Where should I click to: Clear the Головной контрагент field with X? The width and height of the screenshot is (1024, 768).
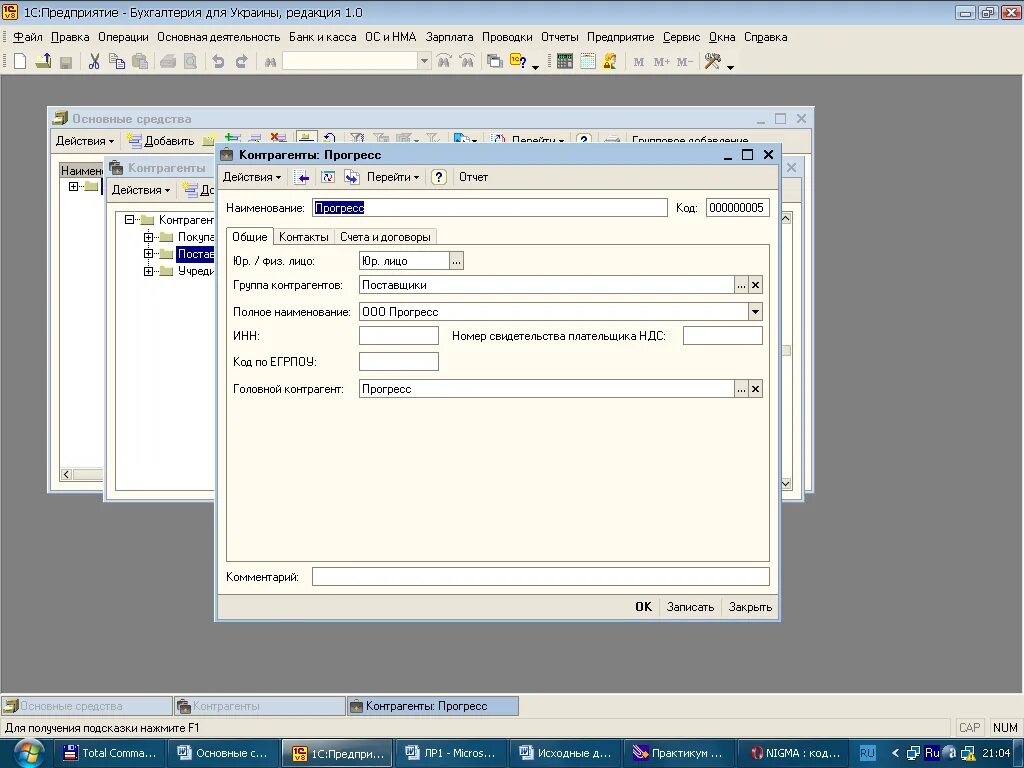click(x=755, y=389)
